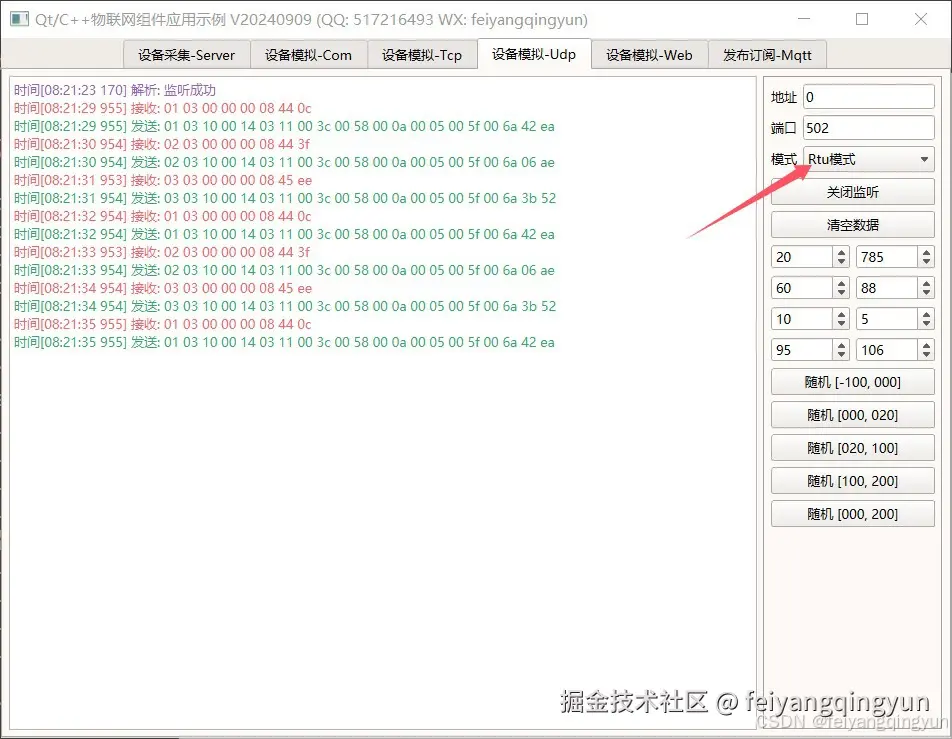Viewport: 952px width, 739px height.
Task: Stop listening via the 关闭监听 button
Action: pos(852,191)
